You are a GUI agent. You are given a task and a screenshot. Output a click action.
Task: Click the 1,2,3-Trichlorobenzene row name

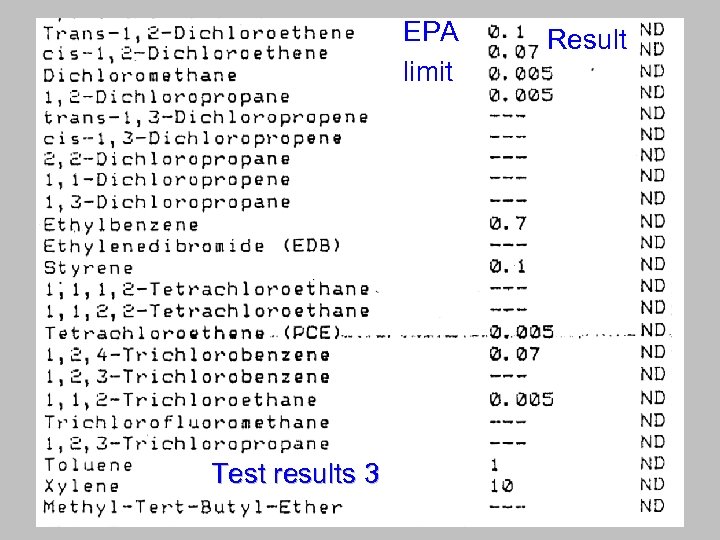[187, 377]
